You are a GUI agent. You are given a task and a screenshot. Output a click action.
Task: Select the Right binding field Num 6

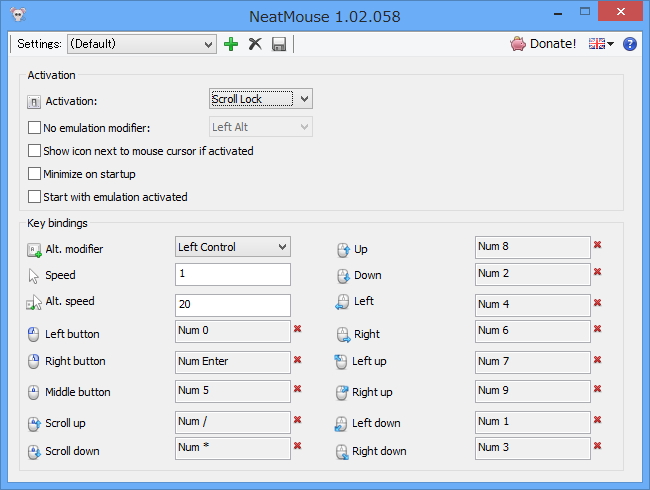click(x=533, y=331)
